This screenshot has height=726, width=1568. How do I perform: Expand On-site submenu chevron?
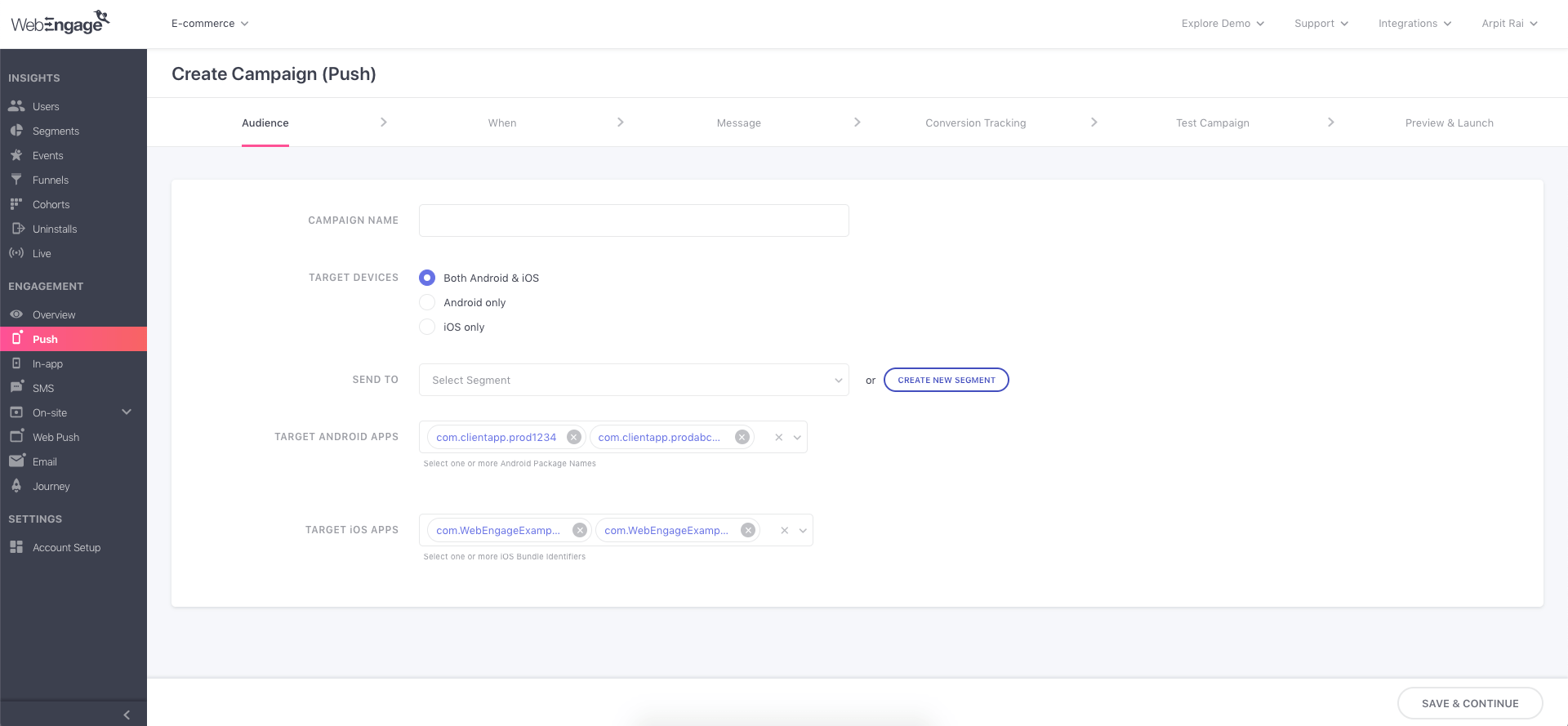127,412
